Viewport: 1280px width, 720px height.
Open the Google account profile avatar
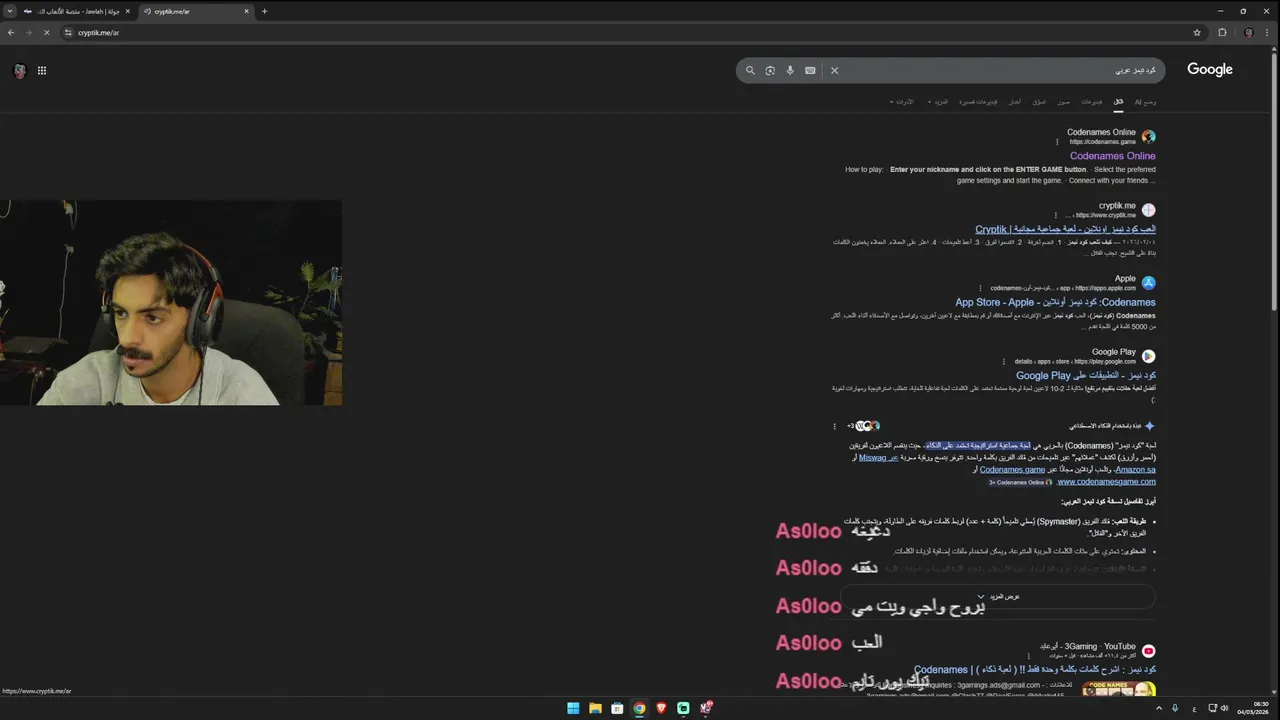click(19, 70)
